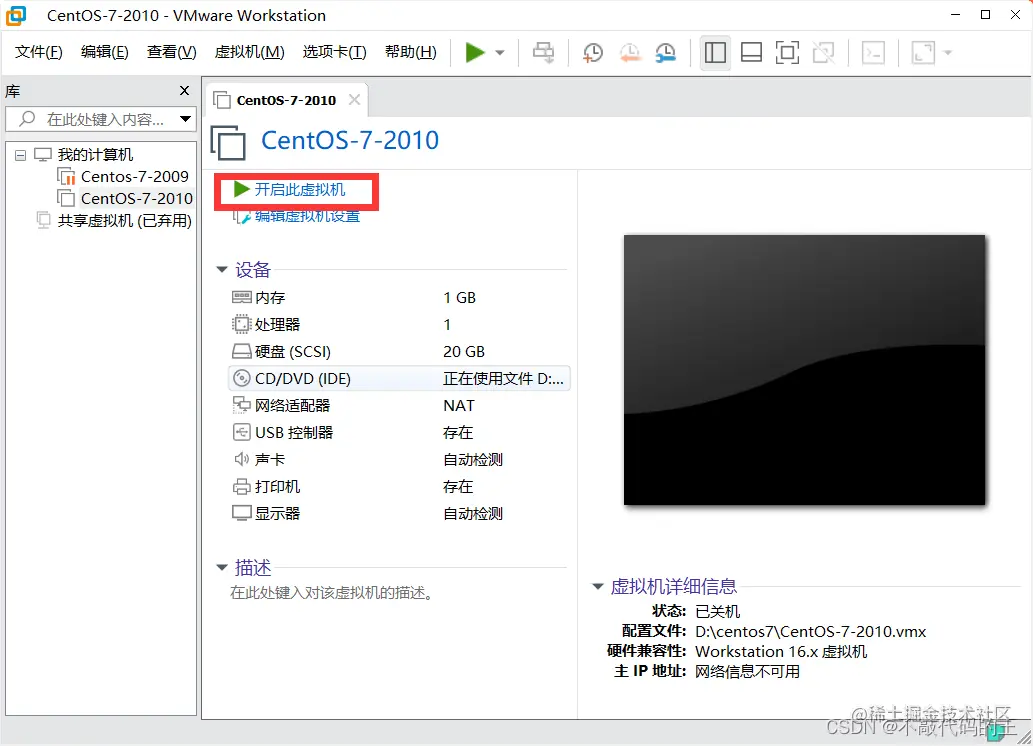This screenshot has width=1033, height=746.
Task: Click the revert to snapshot icon
Action: tap(630, 53)
